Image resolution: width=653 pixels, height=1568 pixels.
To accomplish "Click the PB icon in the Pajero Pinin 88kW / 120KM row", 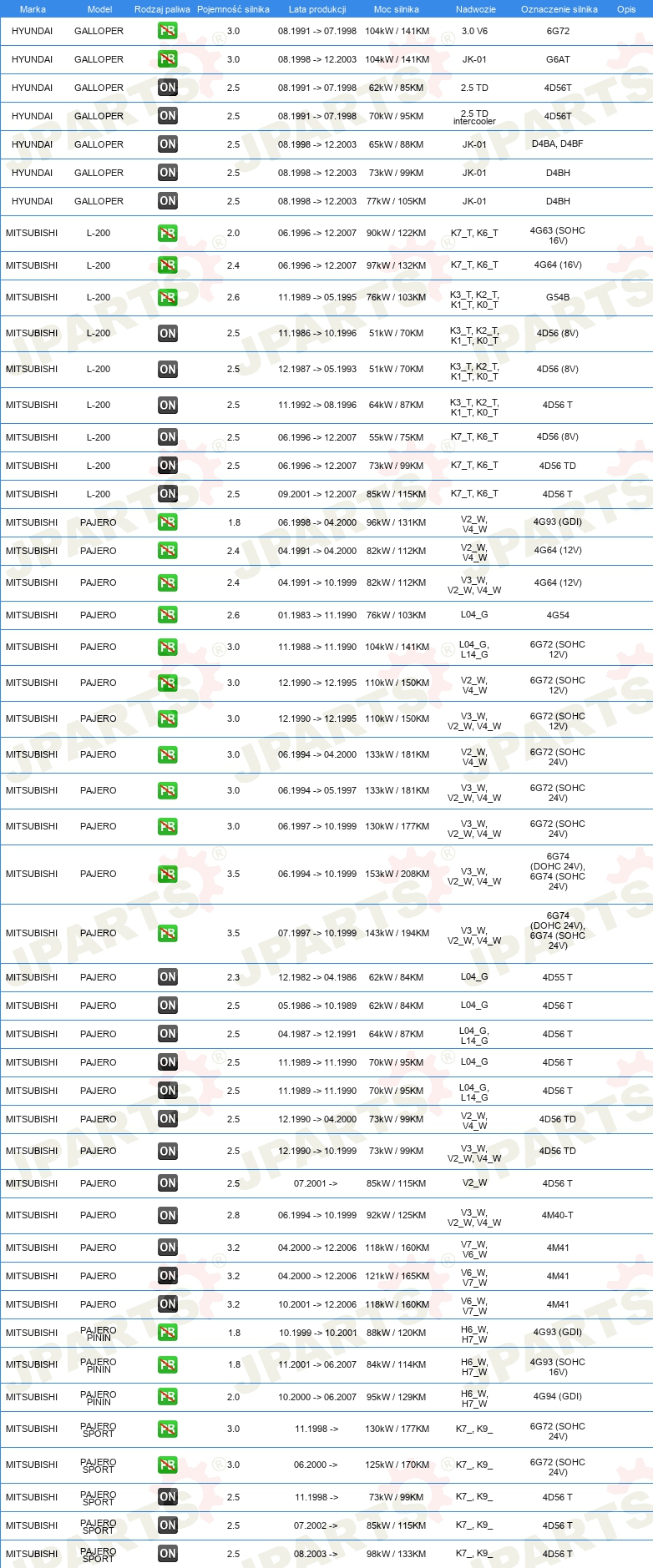I will [x=168, y=1333].
